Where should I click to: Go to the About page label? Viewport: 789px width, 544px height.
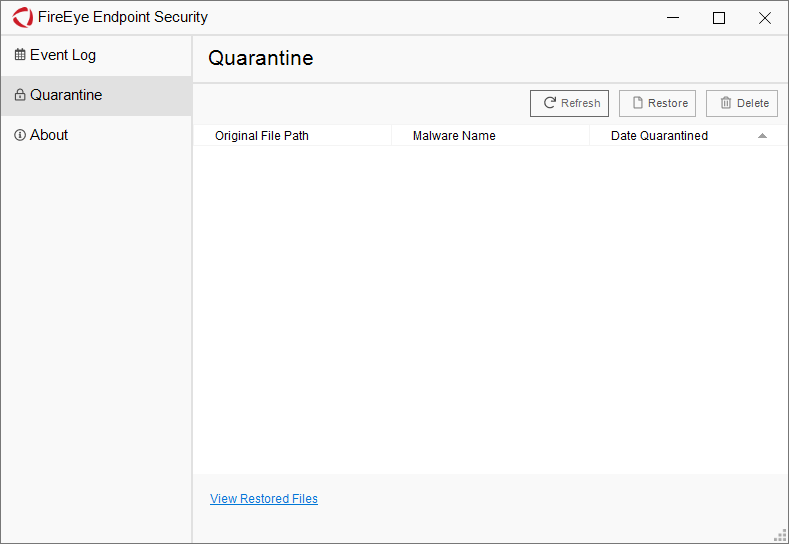(x=49, y=135)
